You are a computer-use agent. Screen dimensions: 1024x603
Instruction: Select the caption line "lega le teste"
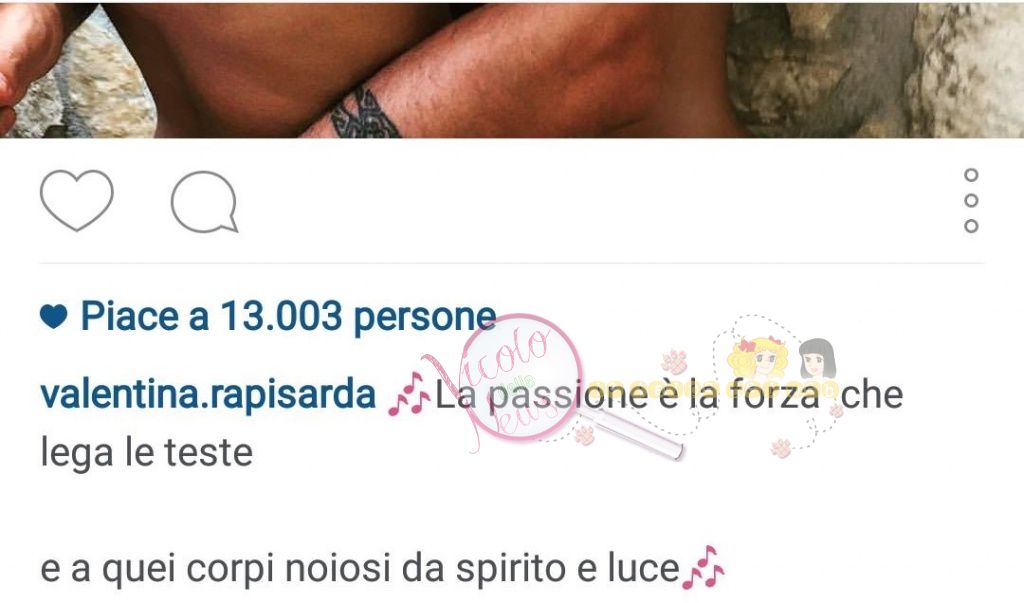pos(146,453)
